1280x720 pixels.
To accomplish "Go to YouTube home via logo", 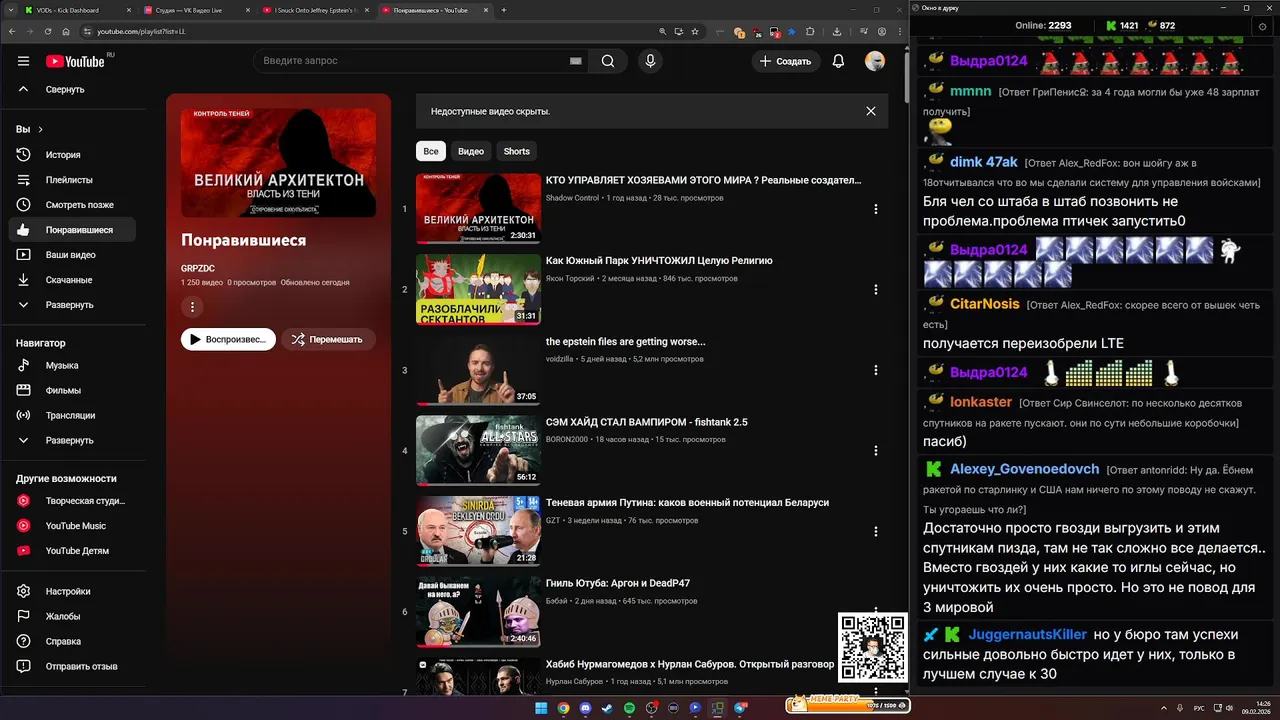I will tap(75, 61).
